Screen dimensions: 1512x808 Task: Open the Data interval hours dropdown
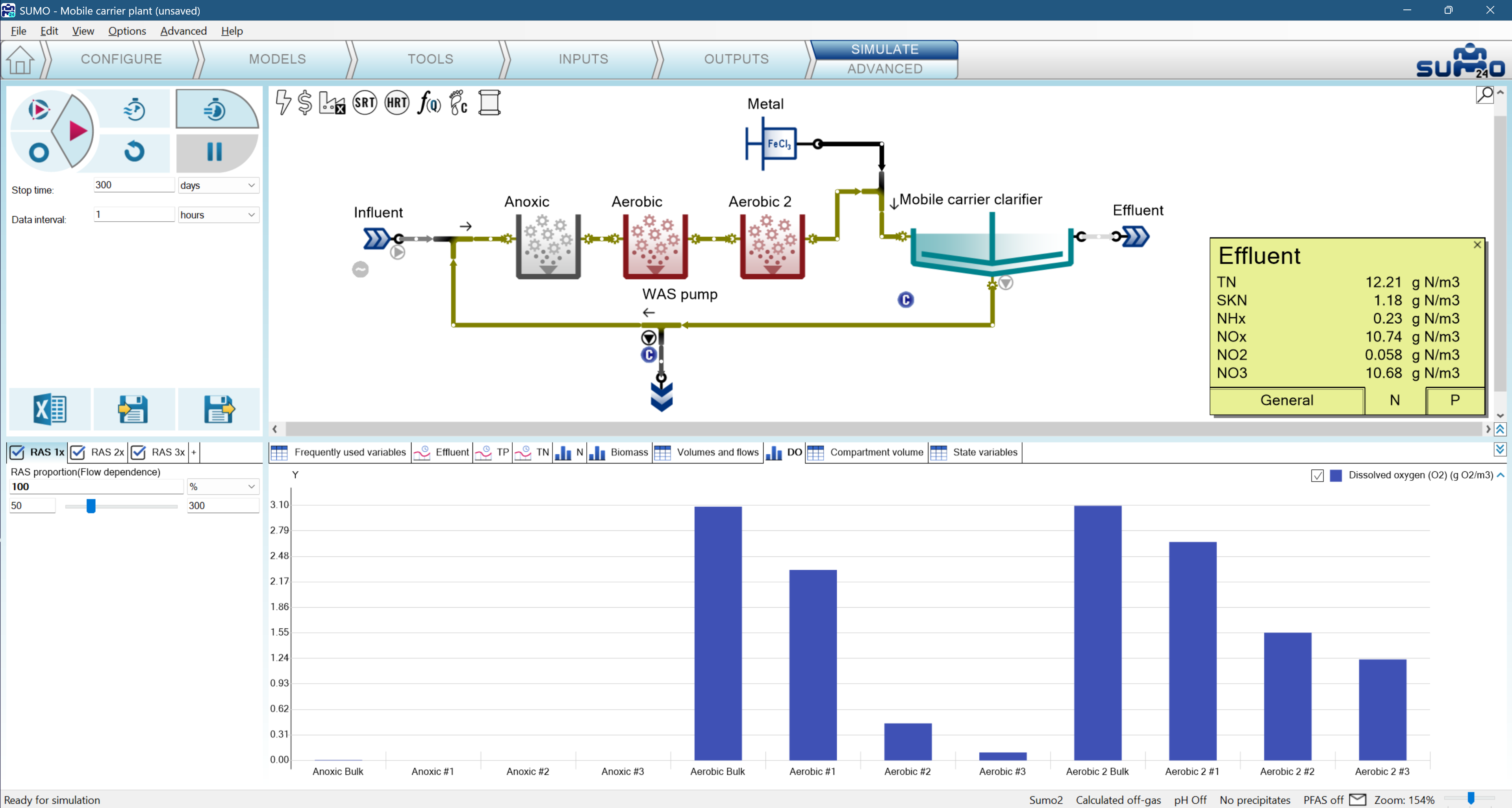tap(218, 215)
